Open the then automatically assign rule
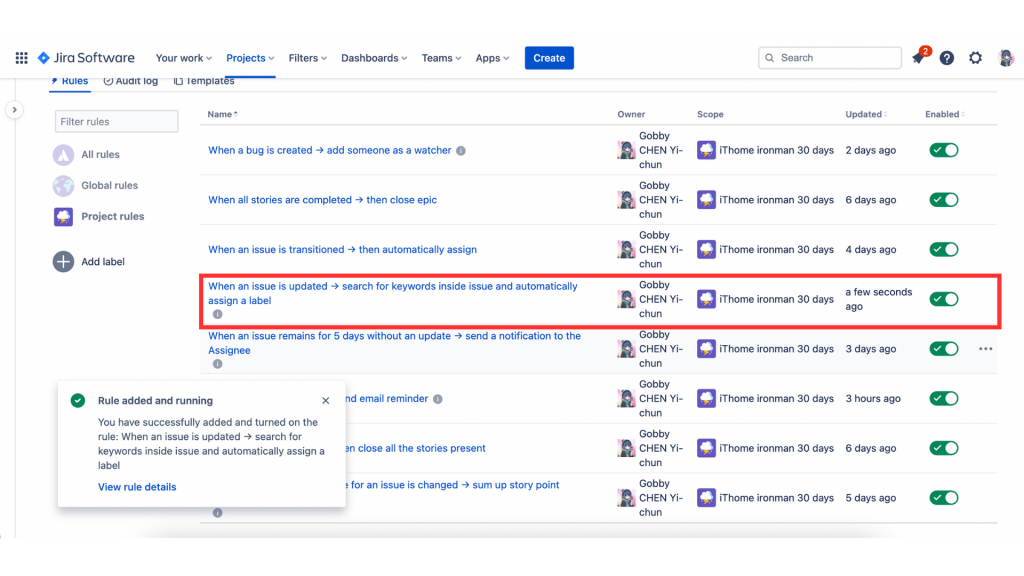Screen dimensions: 1024x576 (342, 249)
